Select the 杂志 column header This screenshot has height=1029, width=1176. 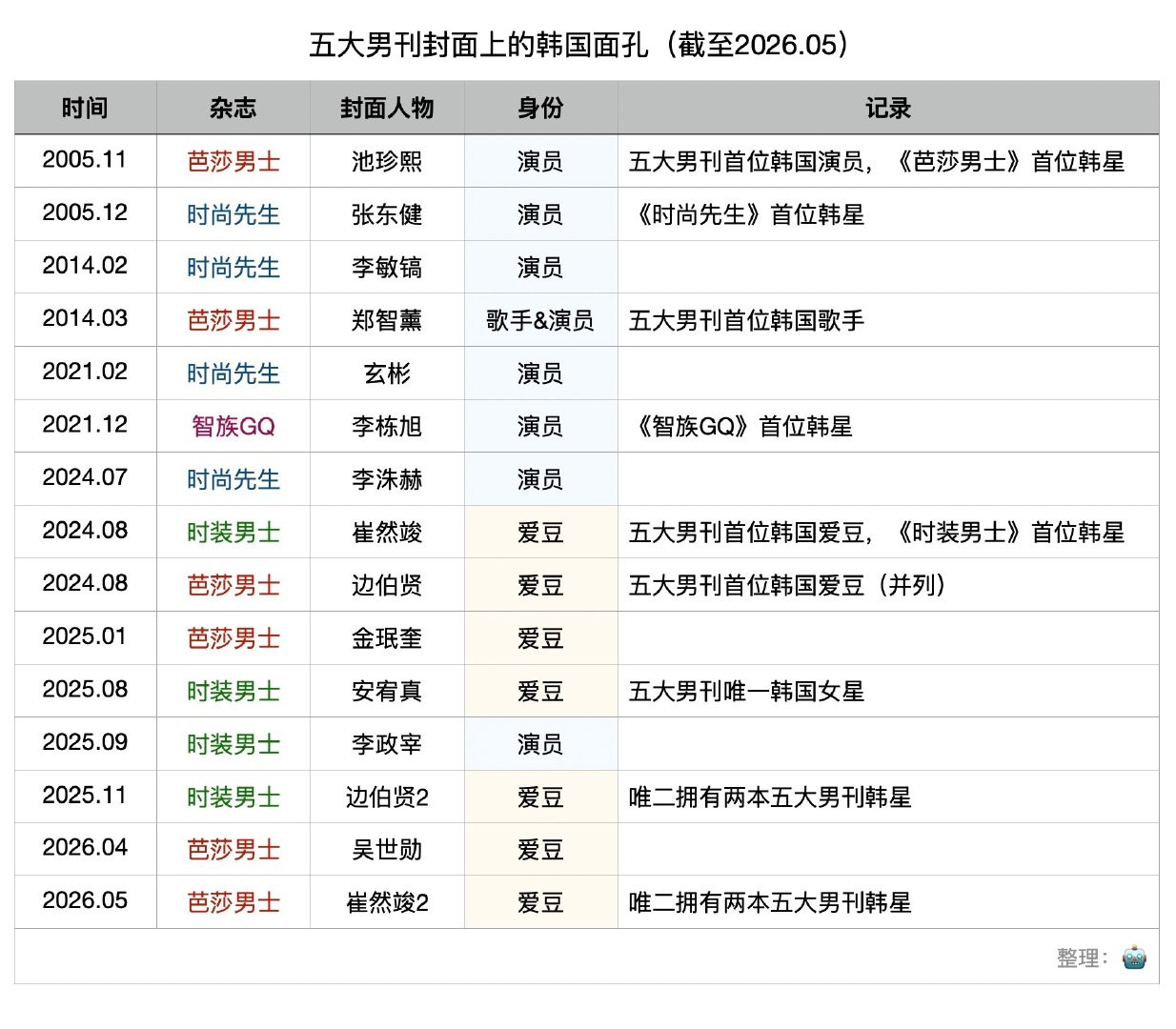coord(233,108)
